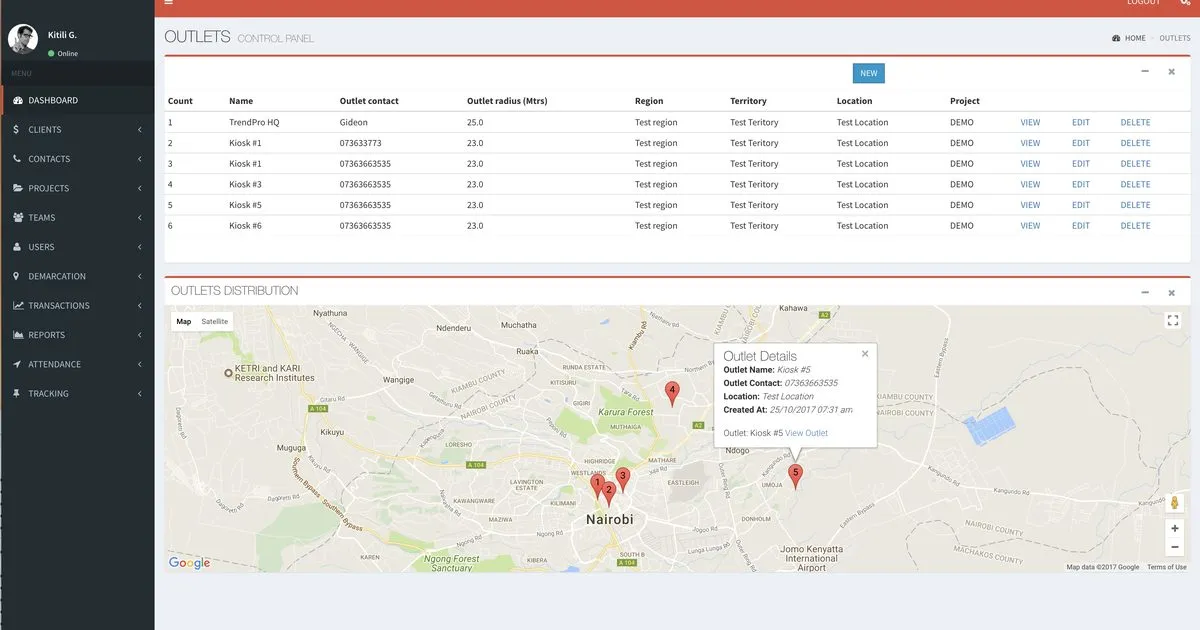Collapse the Outlets Distribution panel
The height and width of the screenshot is (630, 1200).
coord(1145,293)
